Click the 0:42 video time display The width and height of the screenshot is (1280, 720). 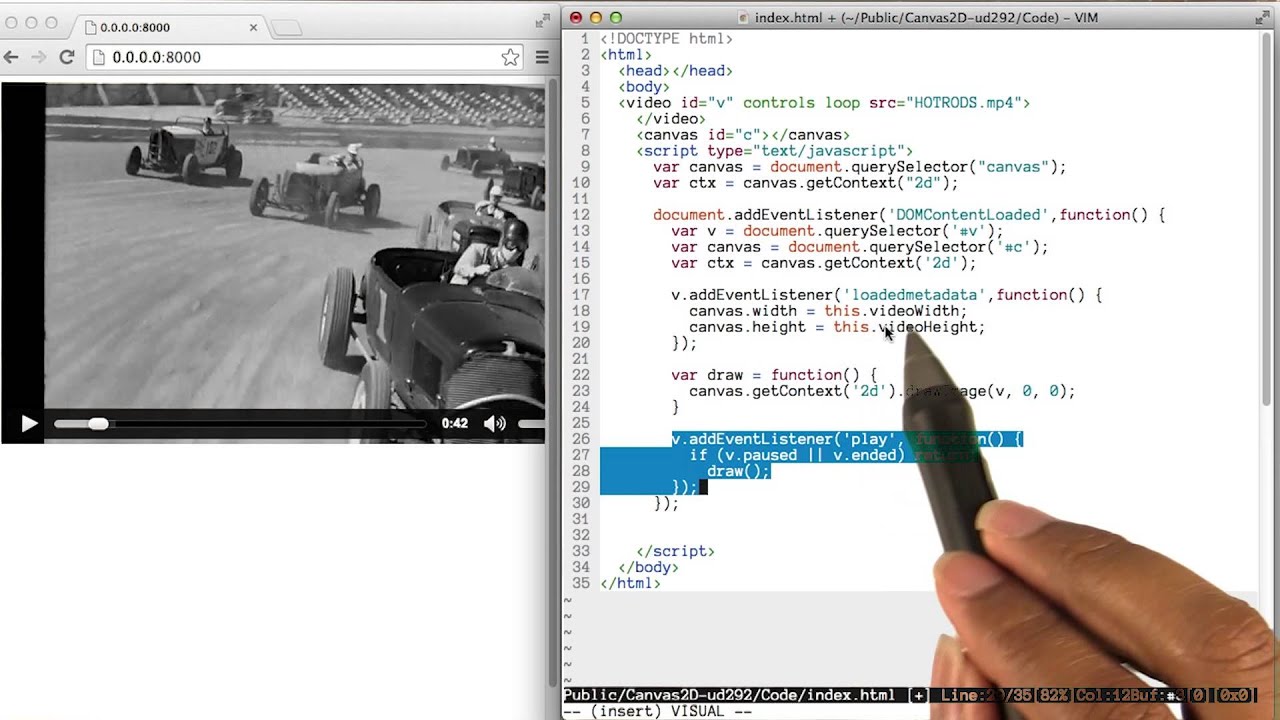[x=455, y=424]
